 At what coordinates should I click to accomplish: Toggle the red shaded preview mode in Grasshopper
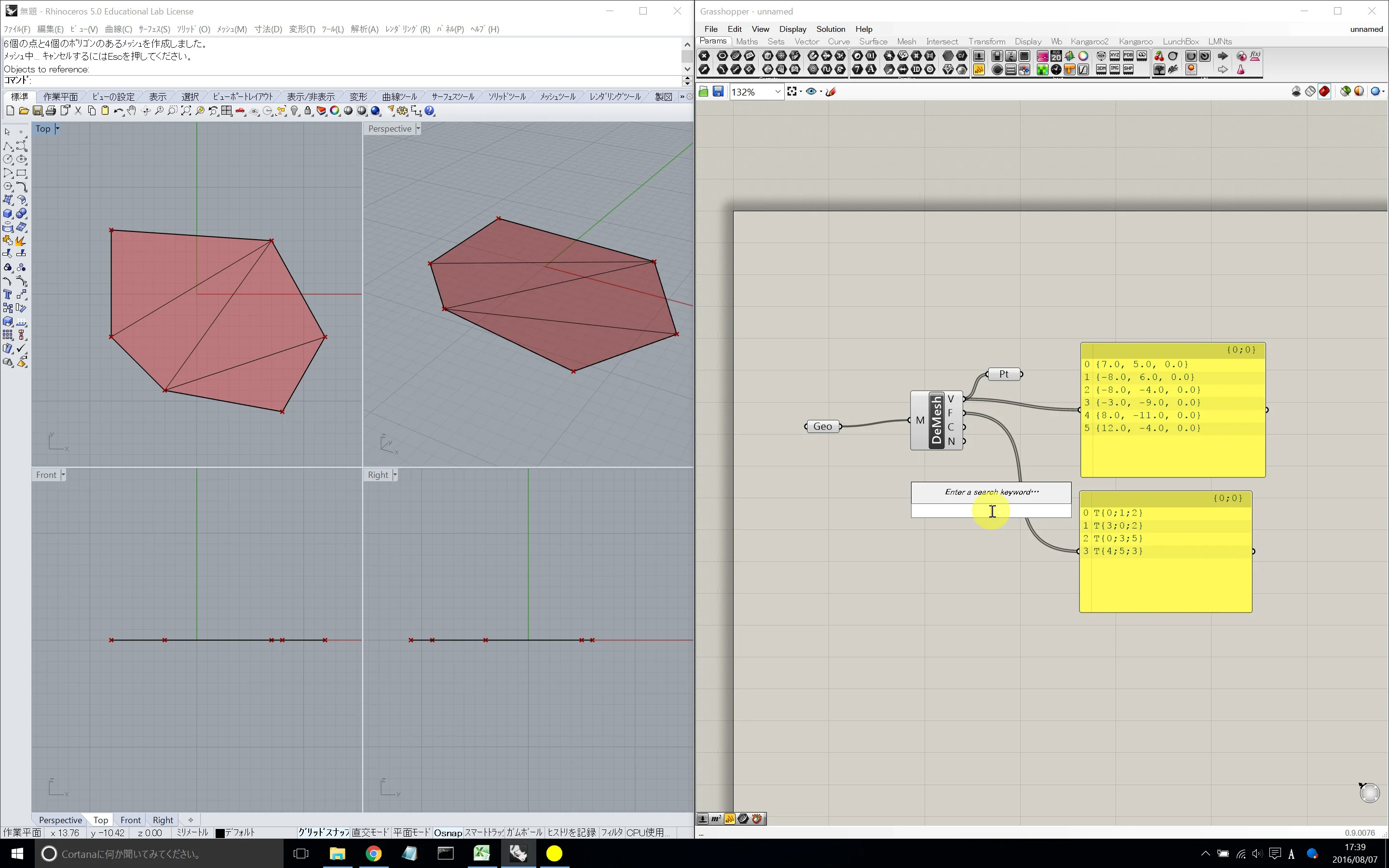pos(1324,91)
